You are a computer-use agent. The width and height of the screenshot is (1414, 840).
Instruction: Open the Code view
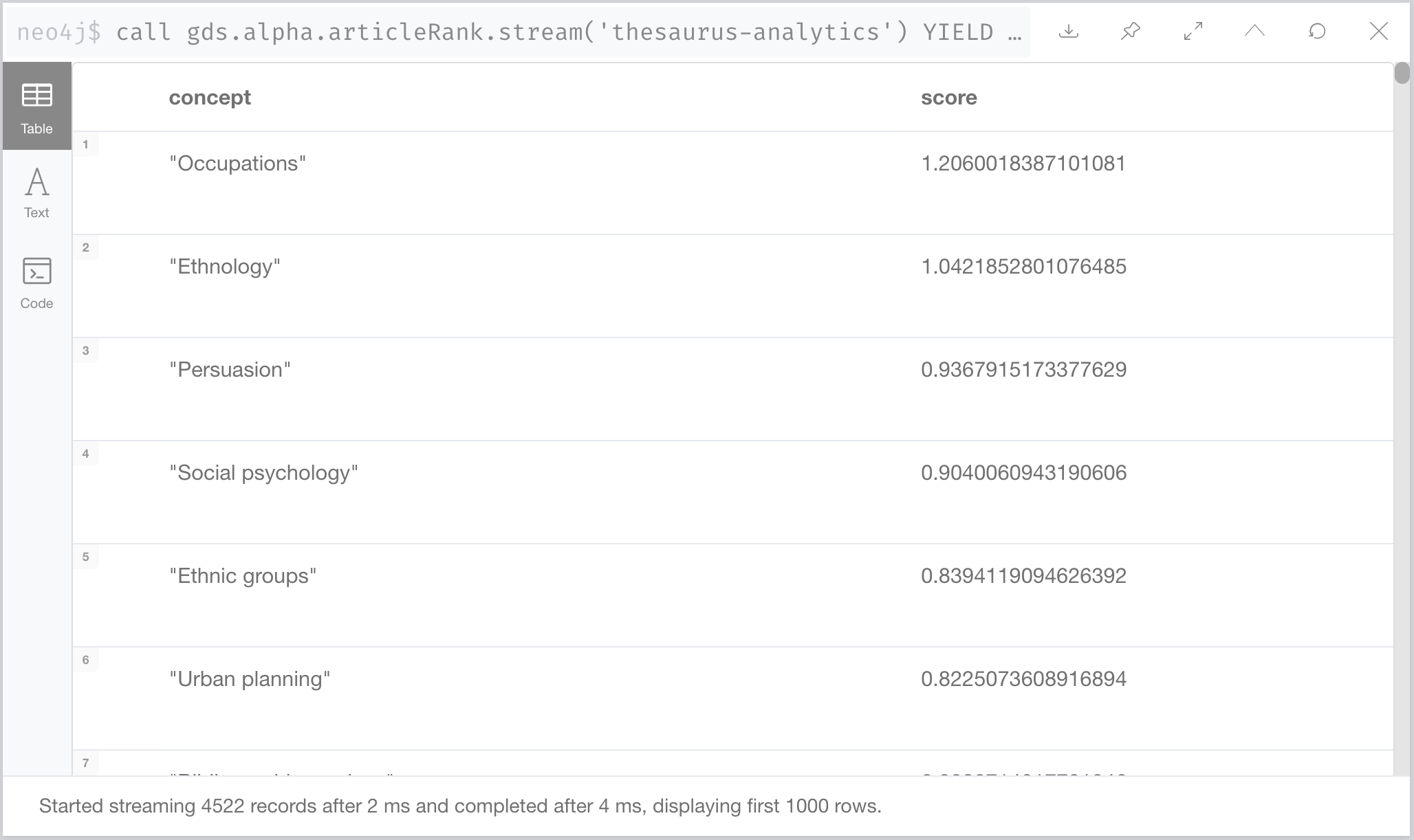click(36, 283)
